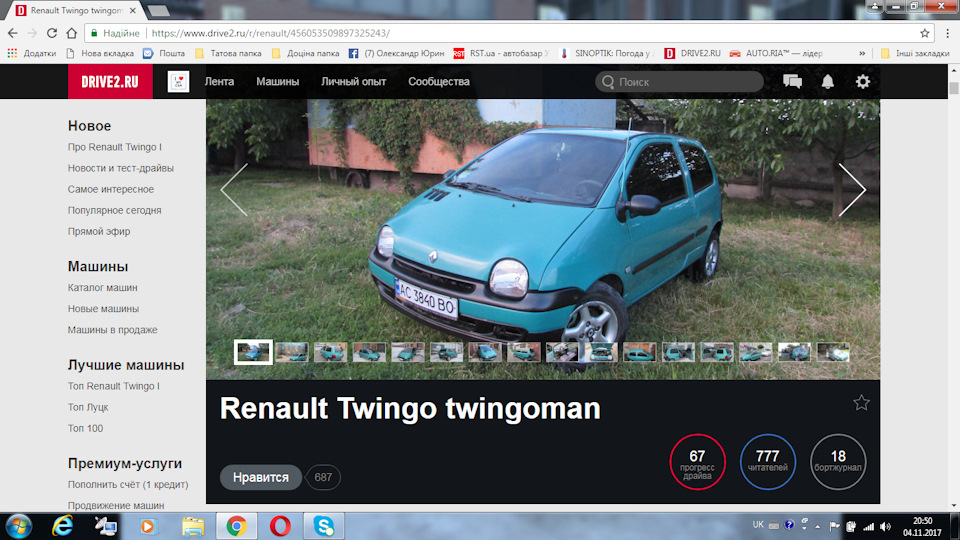Open Машины в продаже link
Viewport: 960px width, 540px height.
click(x=113, y=329)
